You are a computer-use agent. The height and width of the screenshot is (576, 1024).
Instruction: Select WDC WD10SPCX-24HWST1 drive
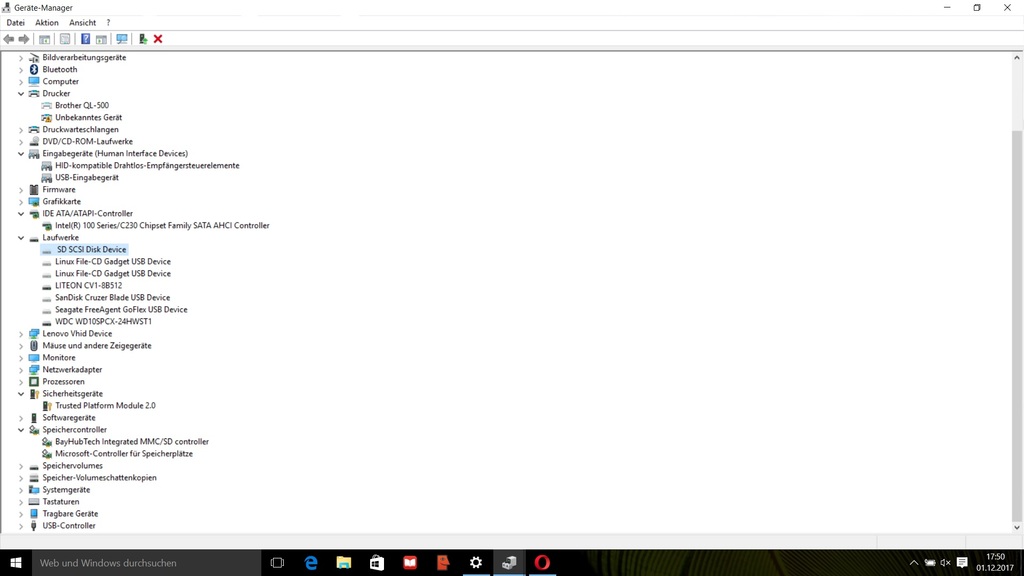103,321
